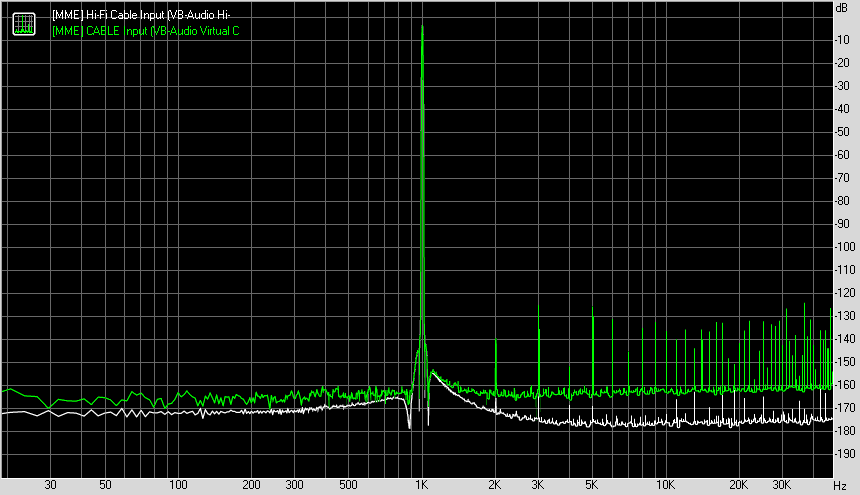Click the top of the 1 kHz fundamental peak
The image size is (860, 495).
pyautogui.click(x=422, y=26)
